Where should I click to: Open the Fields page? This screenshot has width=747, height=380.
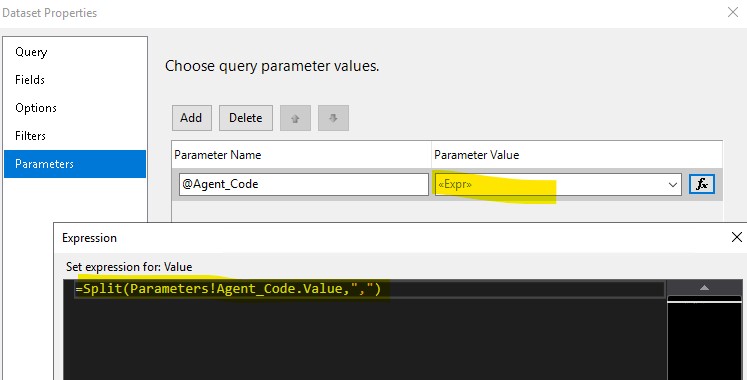(x=30, y=80)
